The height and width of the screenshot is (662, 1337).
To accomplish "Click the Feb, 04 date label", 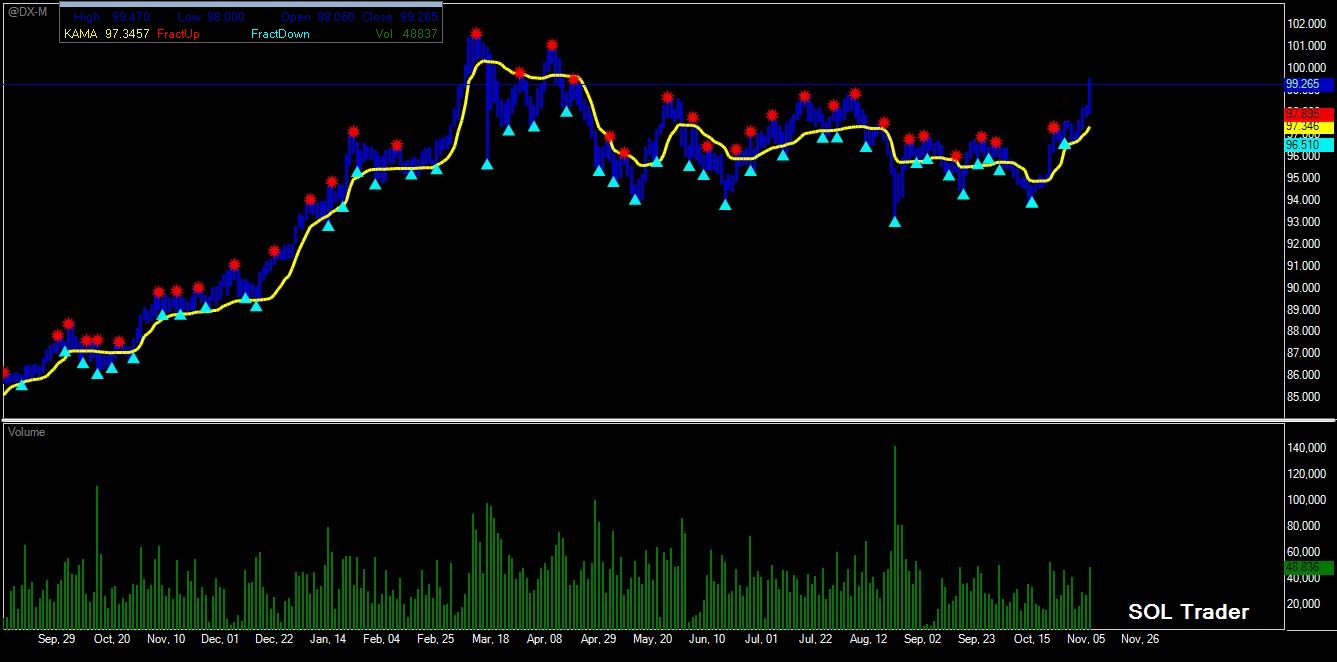I will (382, 639).
